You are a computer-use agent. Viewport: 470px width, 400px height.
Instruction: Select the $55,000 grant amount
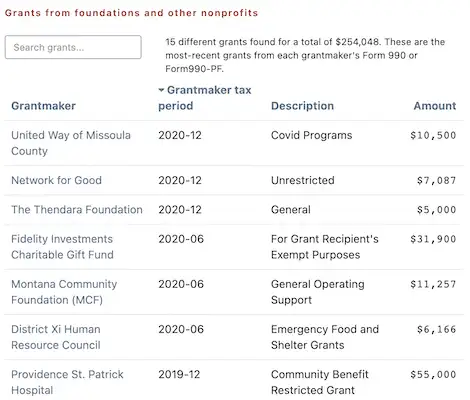(x=433, y=374)
